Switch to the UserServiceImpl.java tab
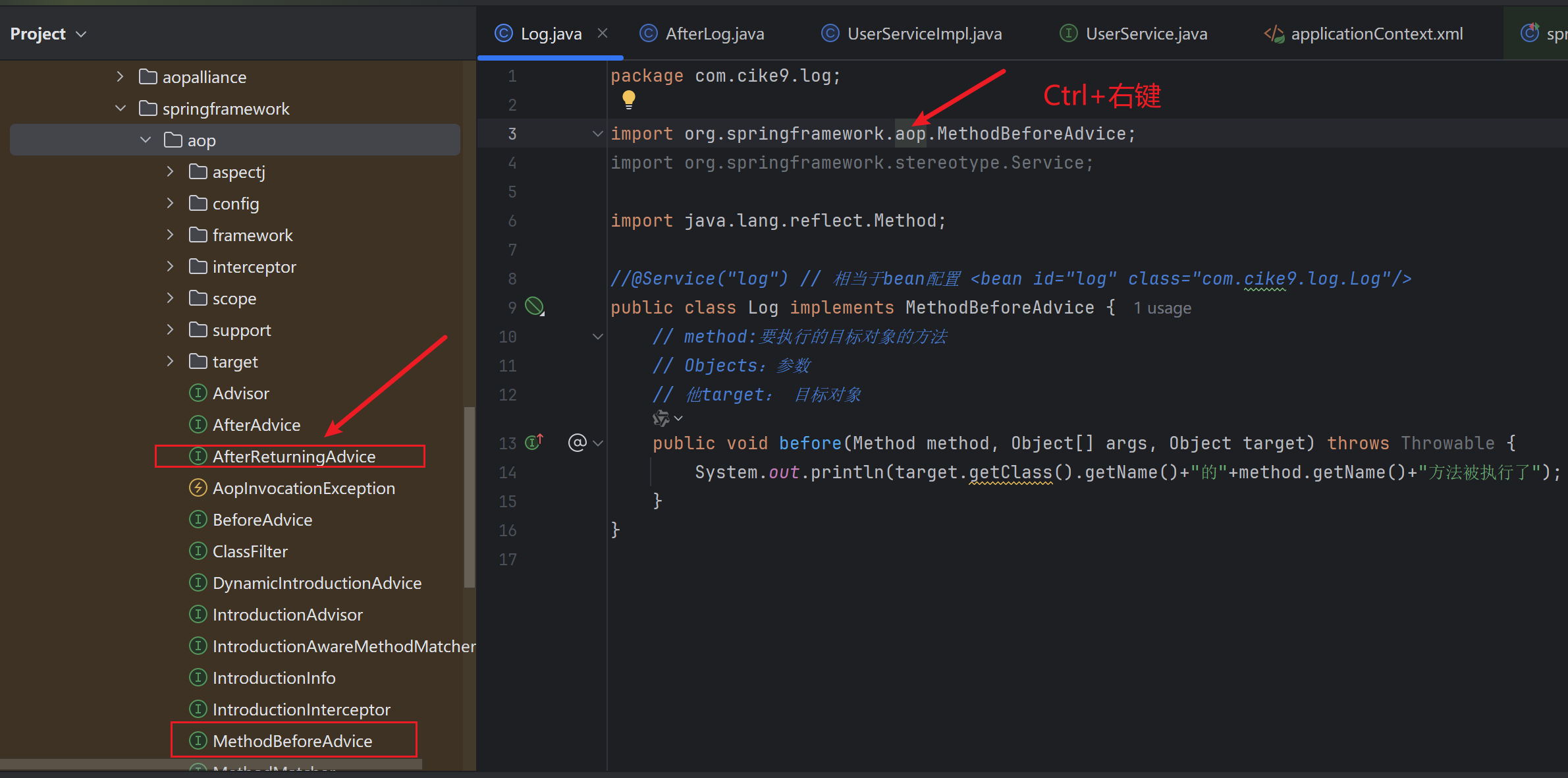This screenshot has width=1568, height=778. pos(912,34)
